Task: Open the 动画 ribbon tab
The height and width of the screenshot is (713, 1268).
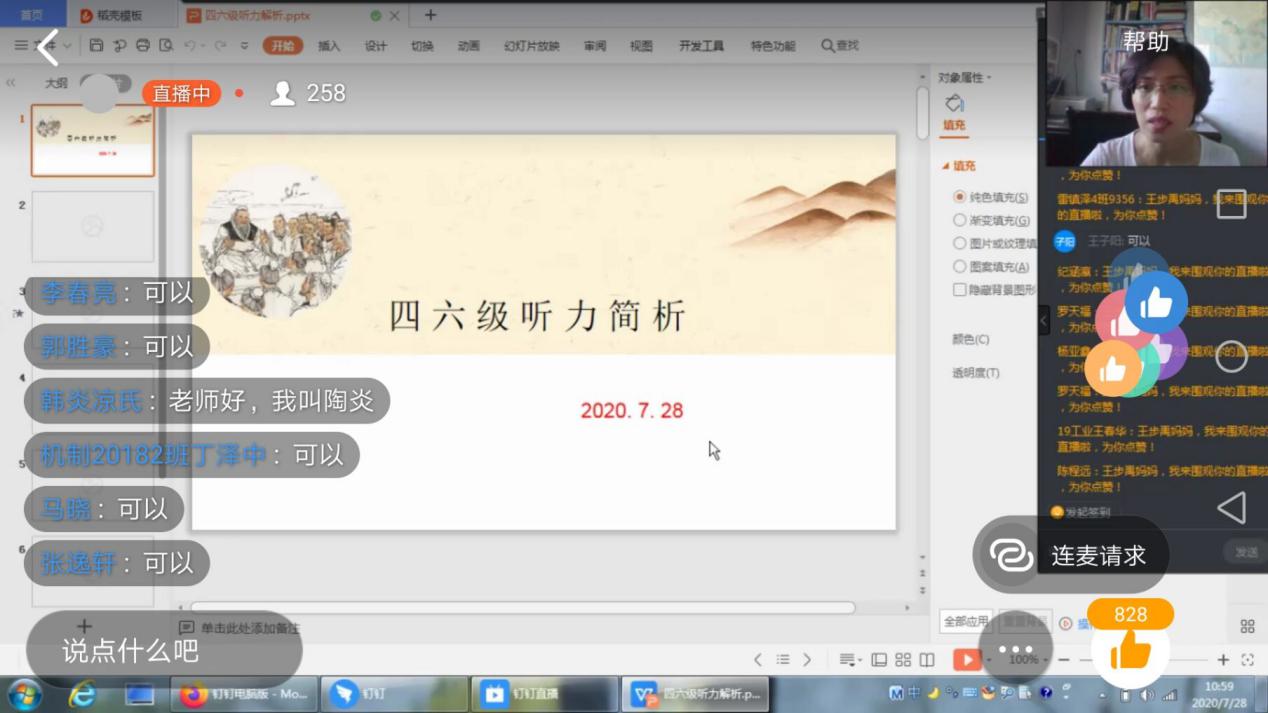Action: click(468, 46)
